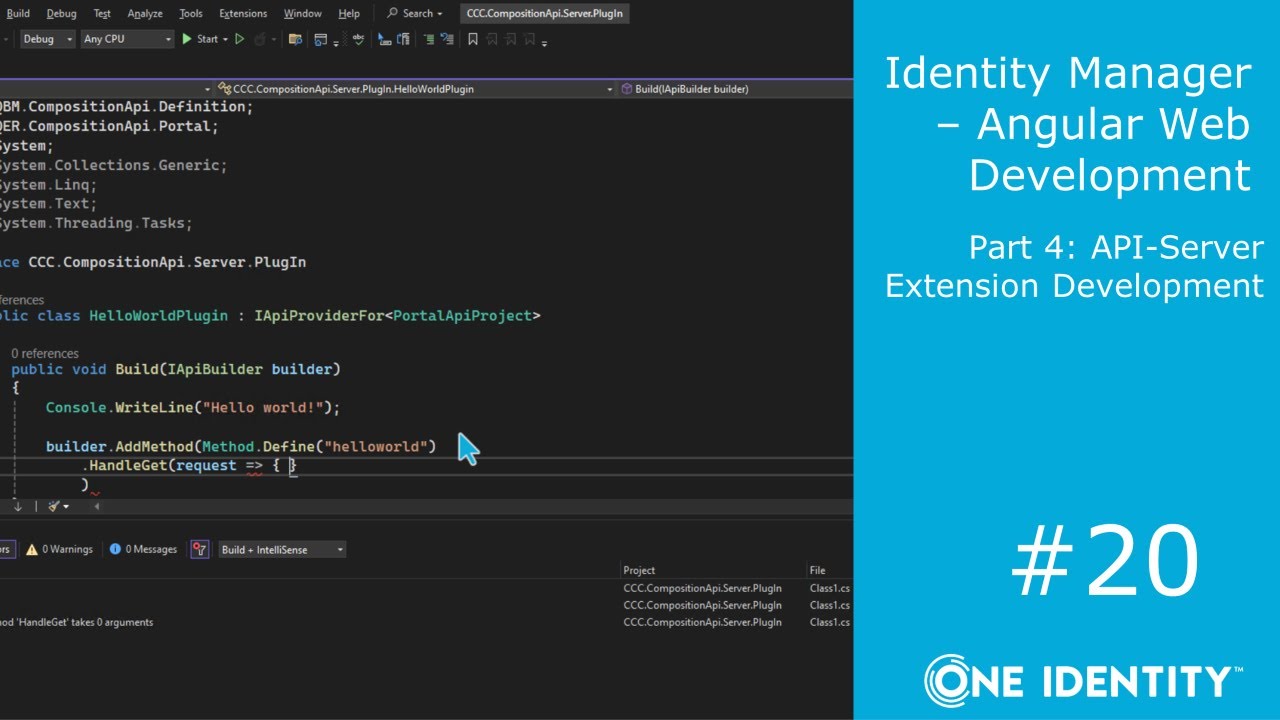
Task: Click Class1.cs in the HandleGet error row
Action: [829, 622]
